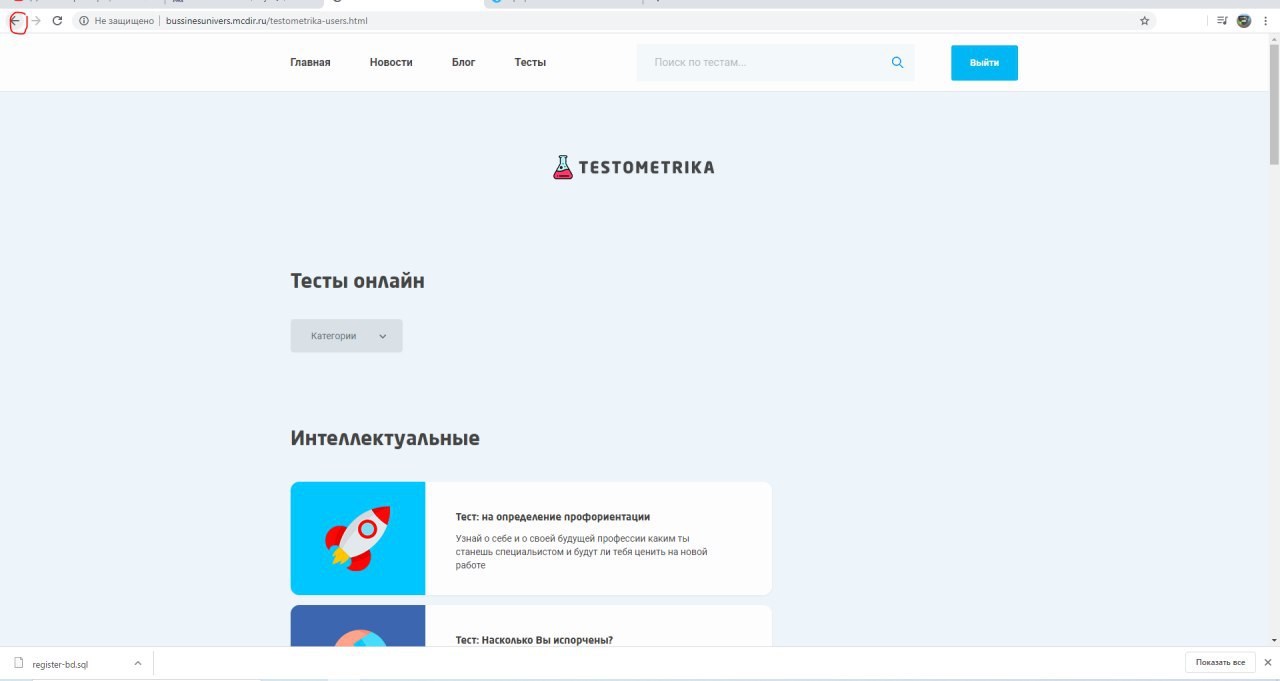Click Показать все downloads button
Image resolution: width=1280 pixels, height=681 pixels.
(x=1220, y=663)
